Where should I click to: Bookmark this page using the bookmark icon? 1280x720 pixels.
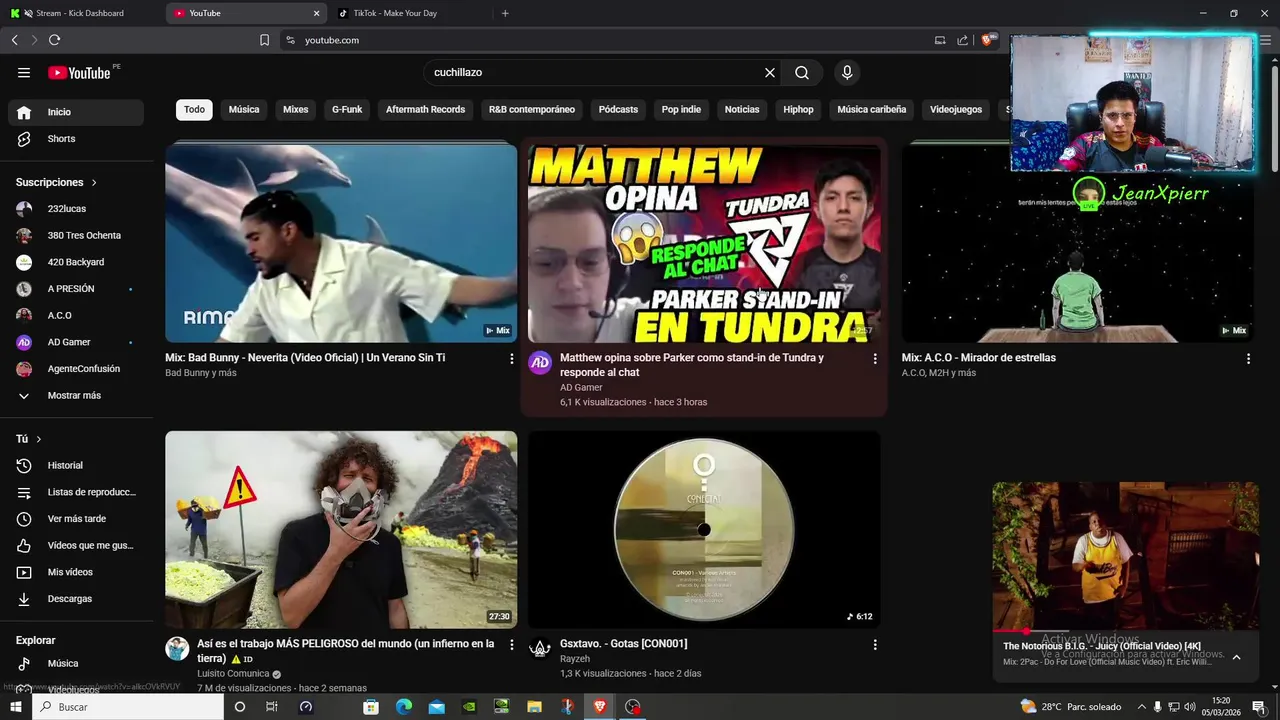tap(264, 40)
